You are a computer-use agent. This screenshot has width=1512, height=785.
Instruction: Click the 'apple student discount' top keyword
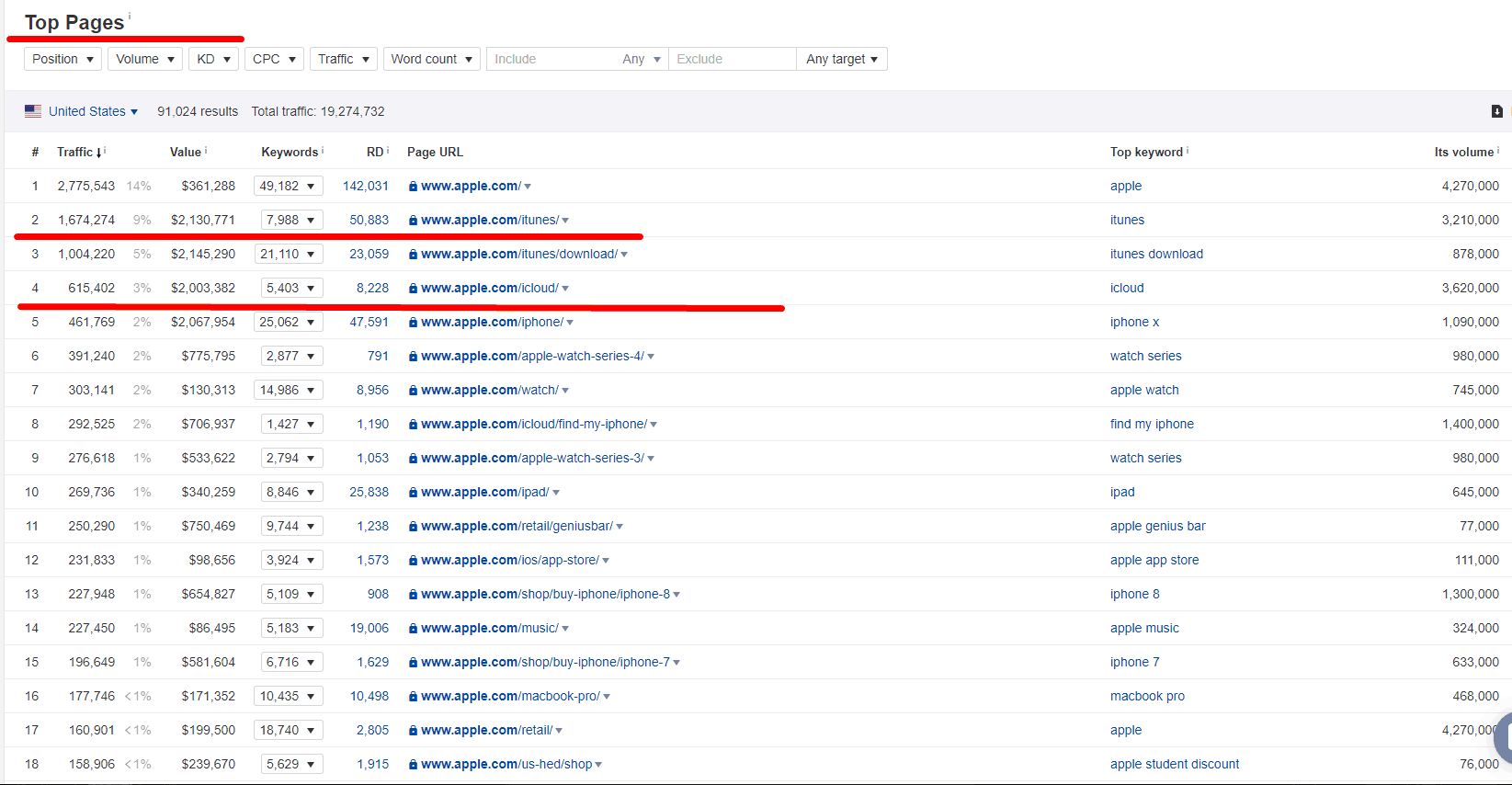pyautogui.click(x=1175, y=764)
